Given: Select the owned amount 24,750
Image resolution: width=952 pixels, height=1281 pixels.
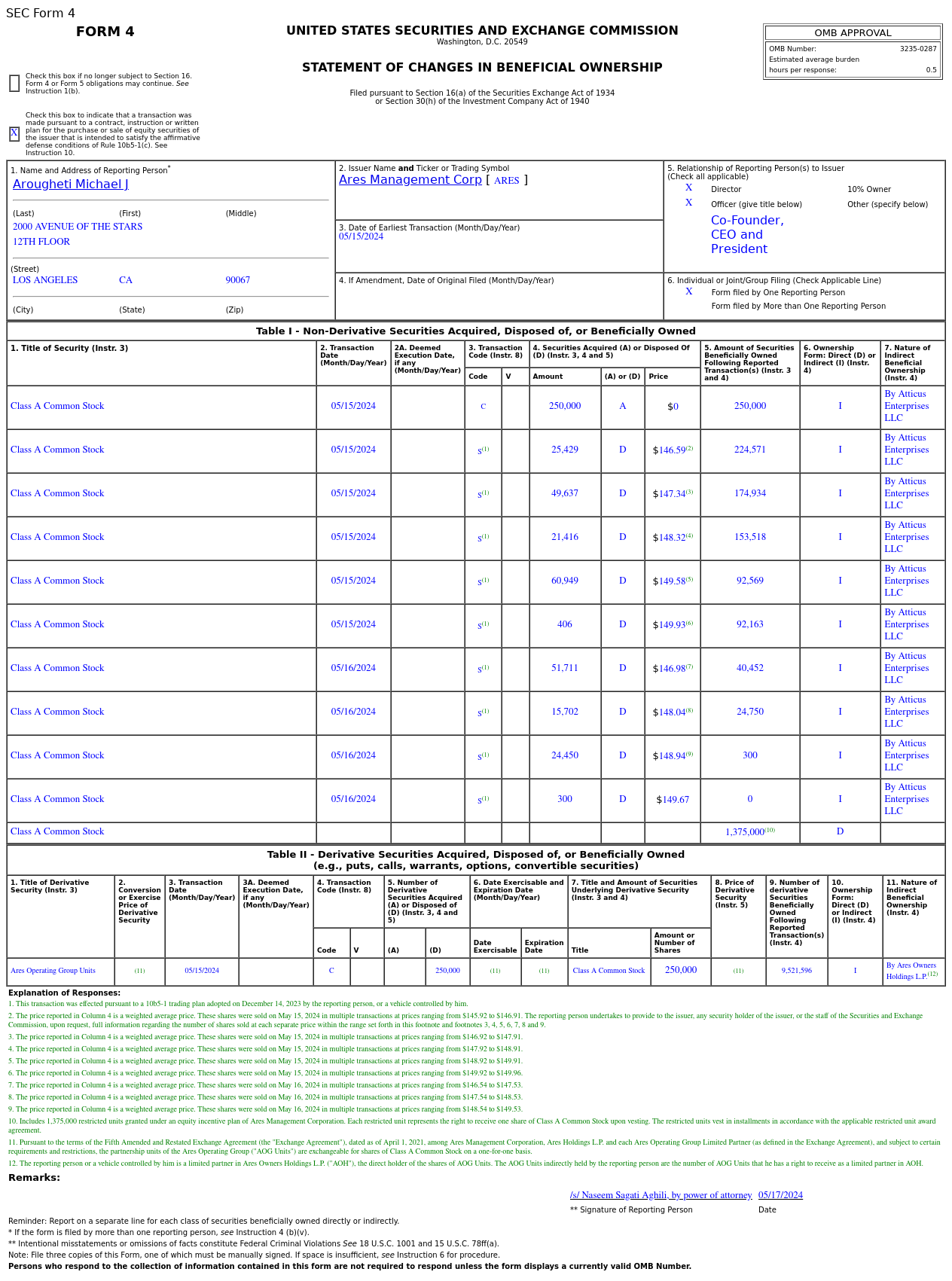Looking at the screenshot, I should click(750, 712).
